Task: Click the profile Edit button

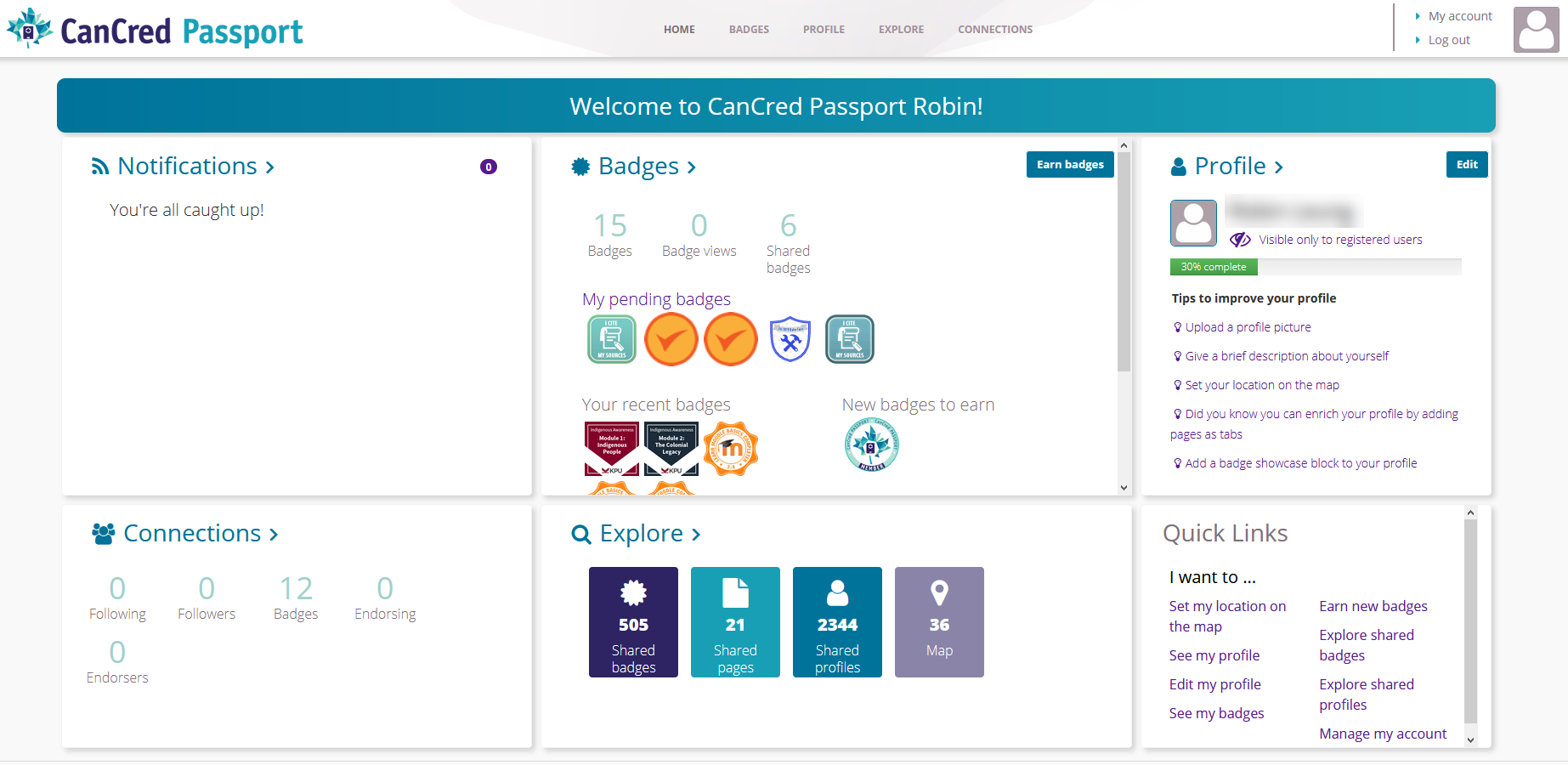Action: click(x=1467, y=165)
